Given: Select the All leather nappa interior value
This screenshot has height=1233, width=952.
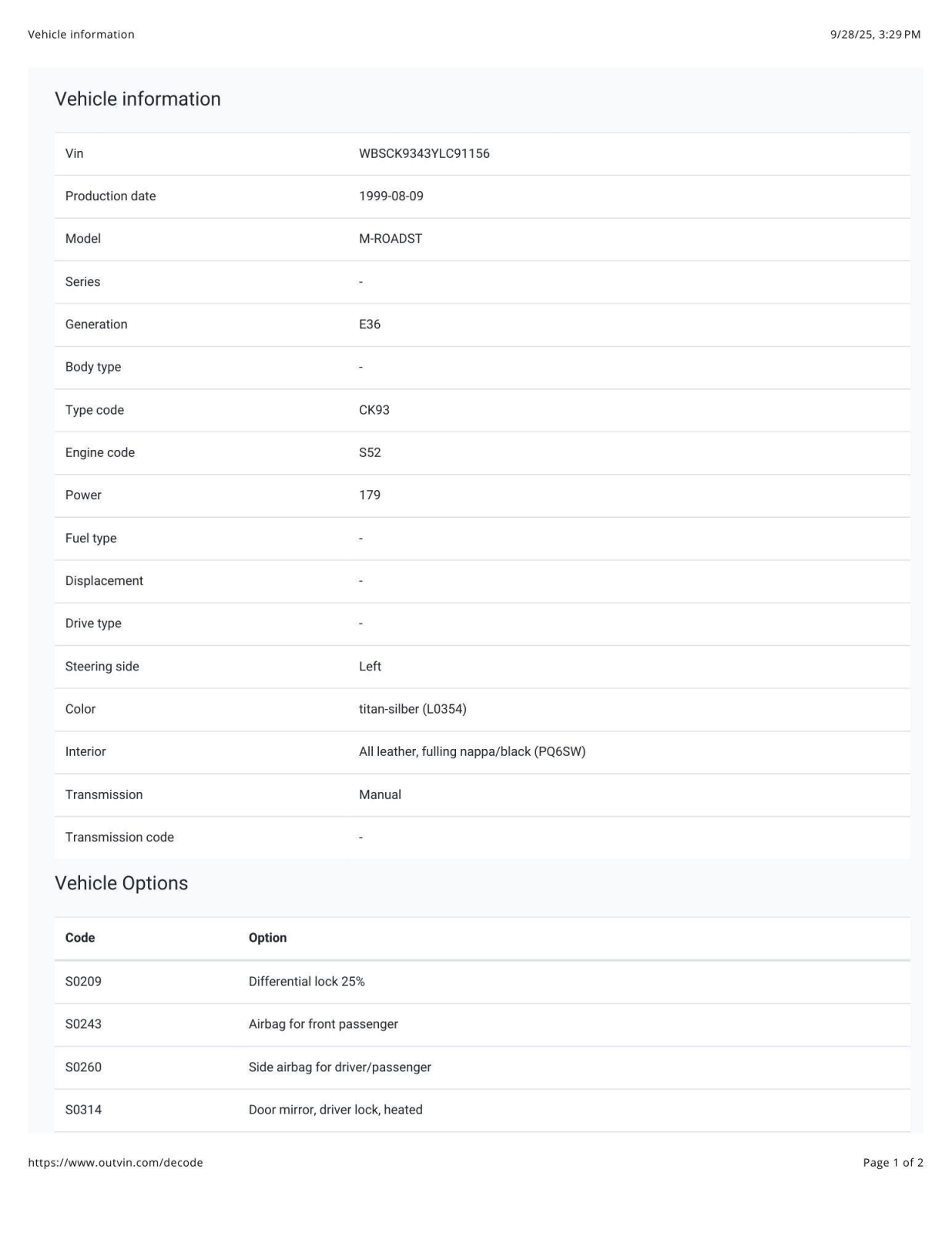Looking at the screenshot, I should pyautogui.click(x=471, y=751).
